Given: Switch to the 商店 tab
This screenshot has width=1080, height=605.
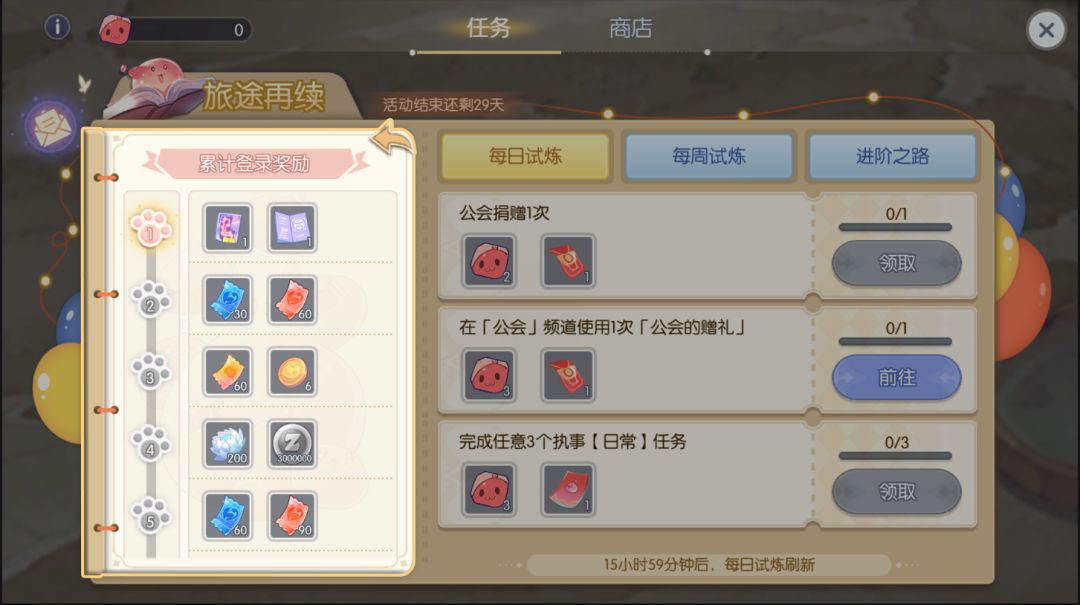Looking at the screenshot, I should 630,28.
